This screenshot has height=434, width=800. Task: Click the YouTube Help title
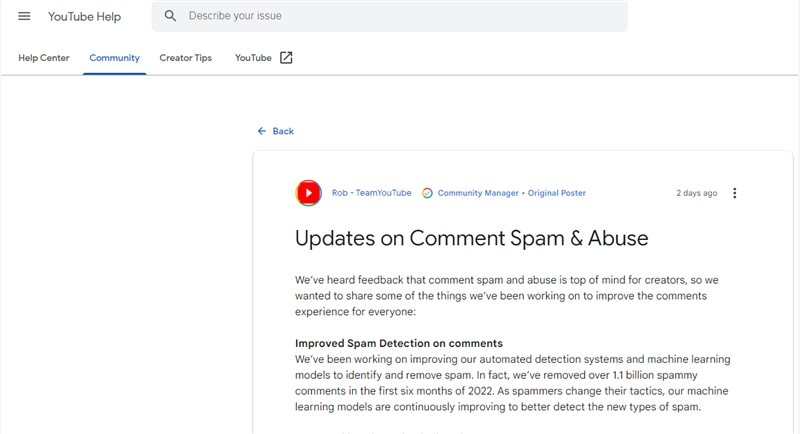(x=84, y=16)
